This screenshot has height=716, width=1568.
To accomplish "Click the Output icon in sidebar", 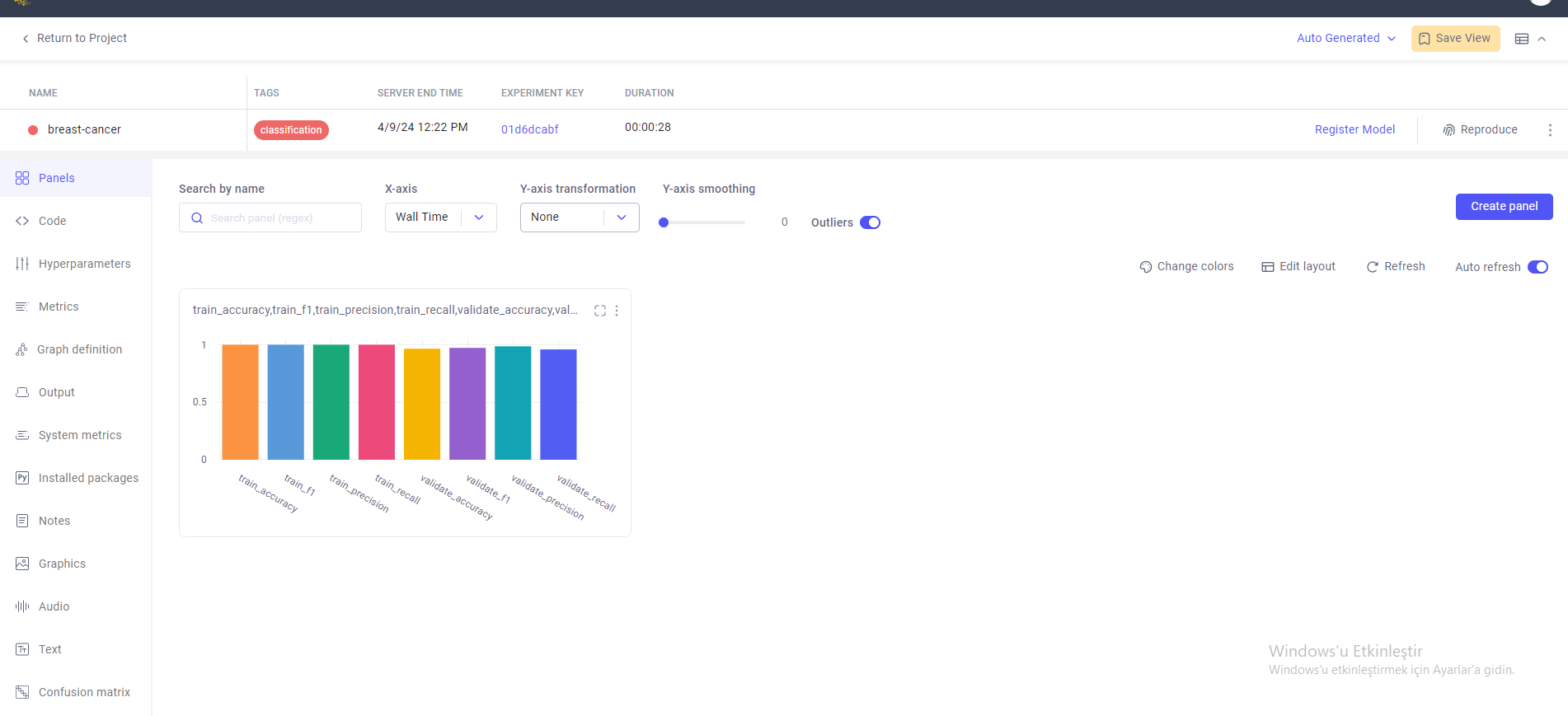I will (x=22, y=392).
